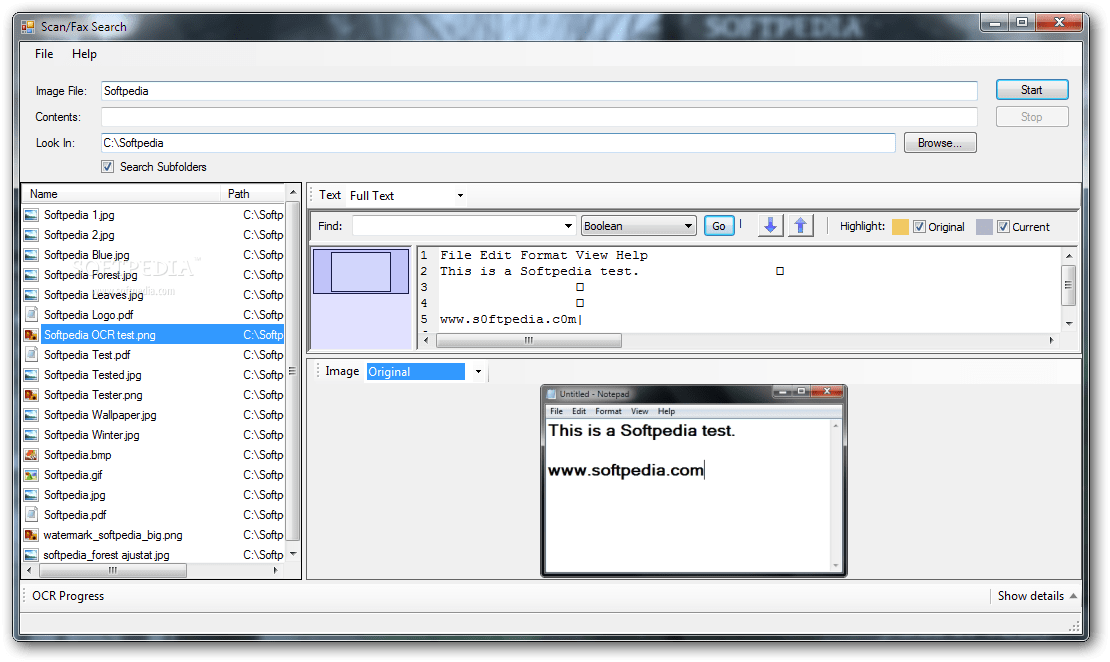This screenshot has height=662, width=1110.
Task: Open the File menu
Action: coord(44,54)
